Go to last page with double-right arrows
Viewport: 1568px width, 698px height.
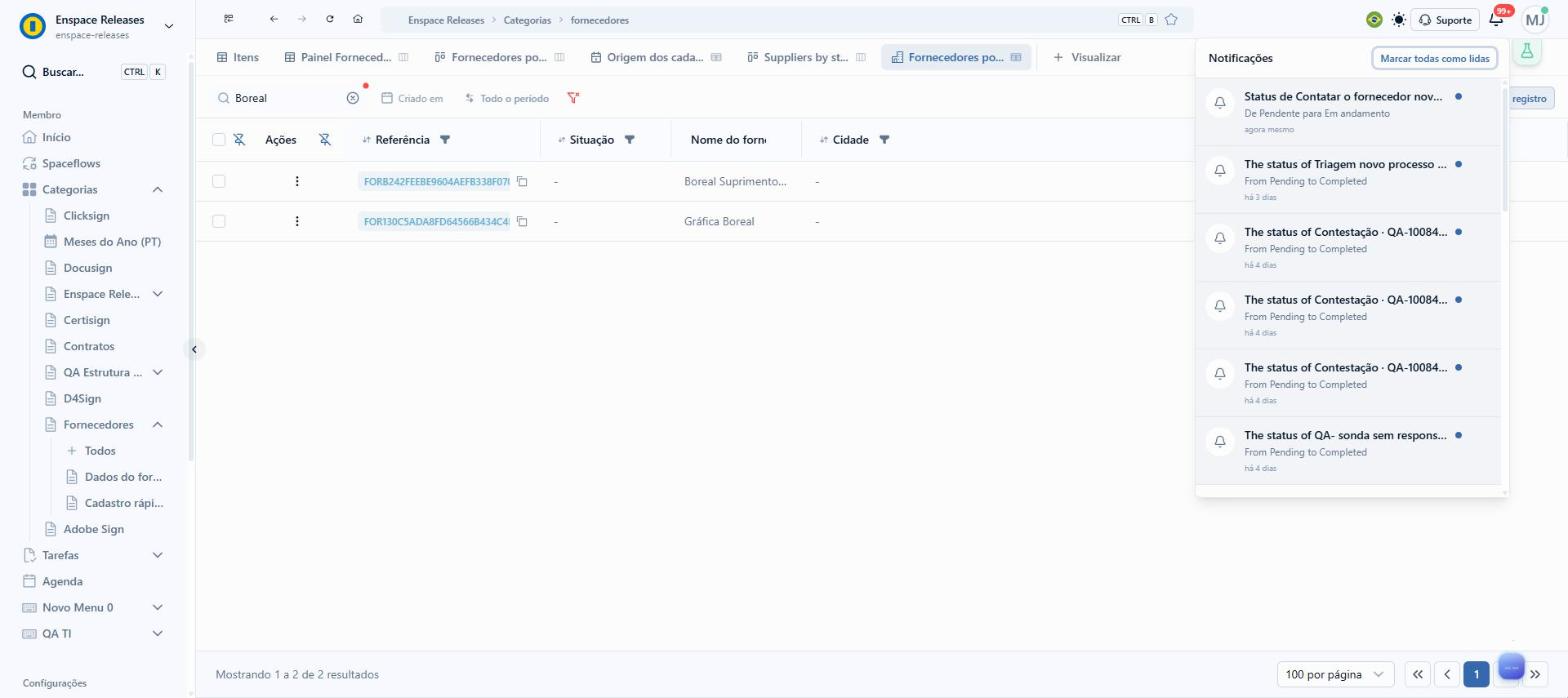(1535, 675)
